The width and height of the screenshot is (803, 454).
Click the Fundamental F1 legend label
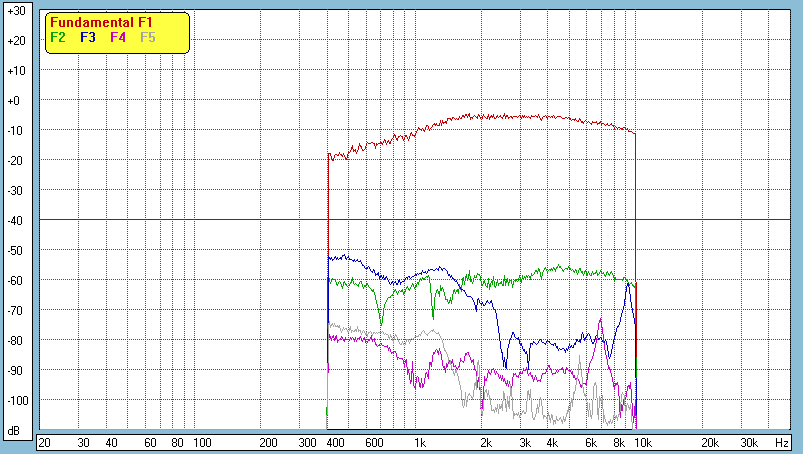coord(101,23)
